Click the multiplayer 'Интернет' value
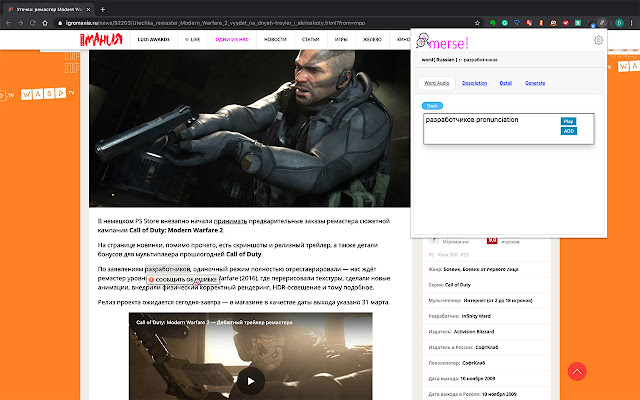This screenshot has width=640, height=400. tap(498, 300)
